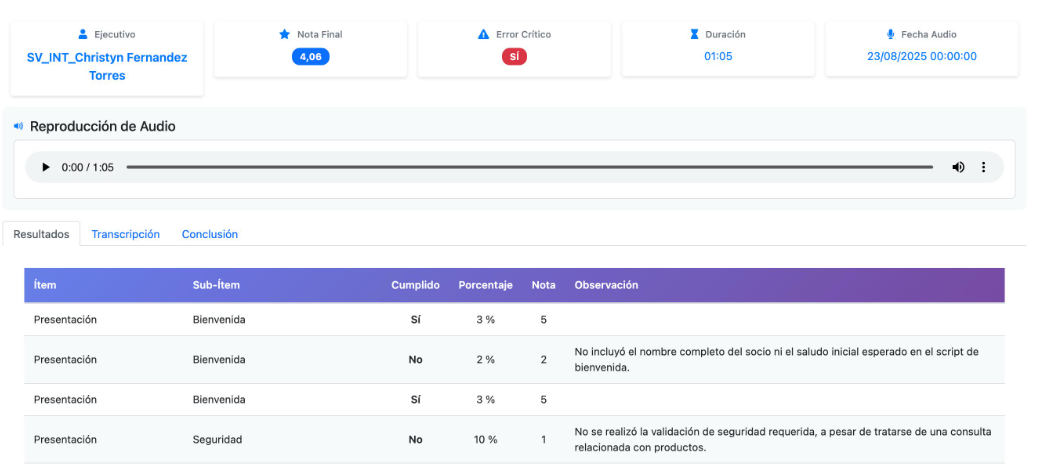Click the person icon beside Ejecutivo
This screenshot has height=471, width=1037.
[83, 34]
